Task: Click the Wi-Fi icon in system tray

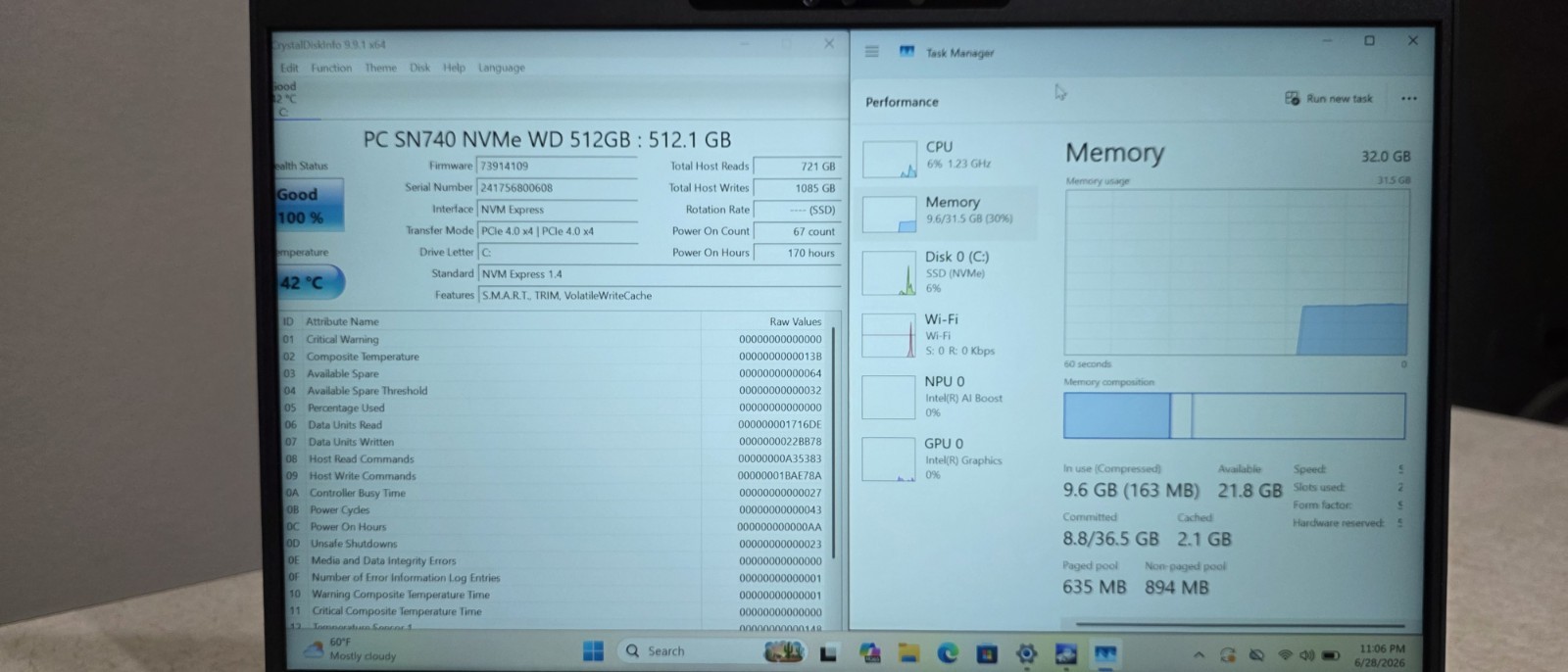Action: (1285, 654)
